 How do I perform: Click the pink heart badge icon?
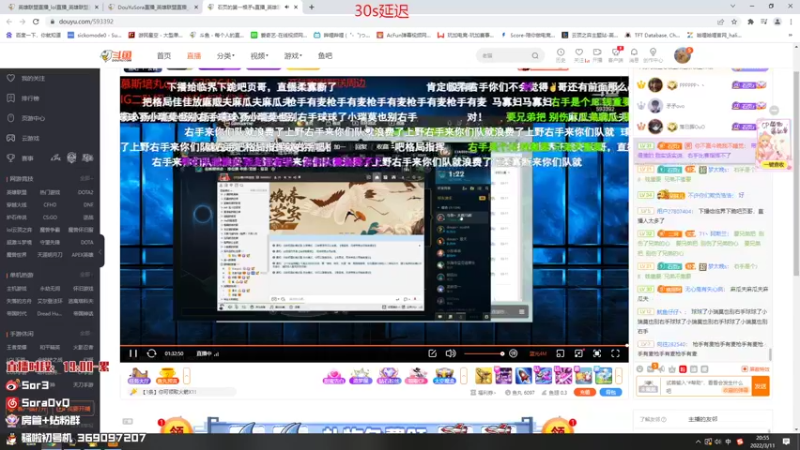334,376
